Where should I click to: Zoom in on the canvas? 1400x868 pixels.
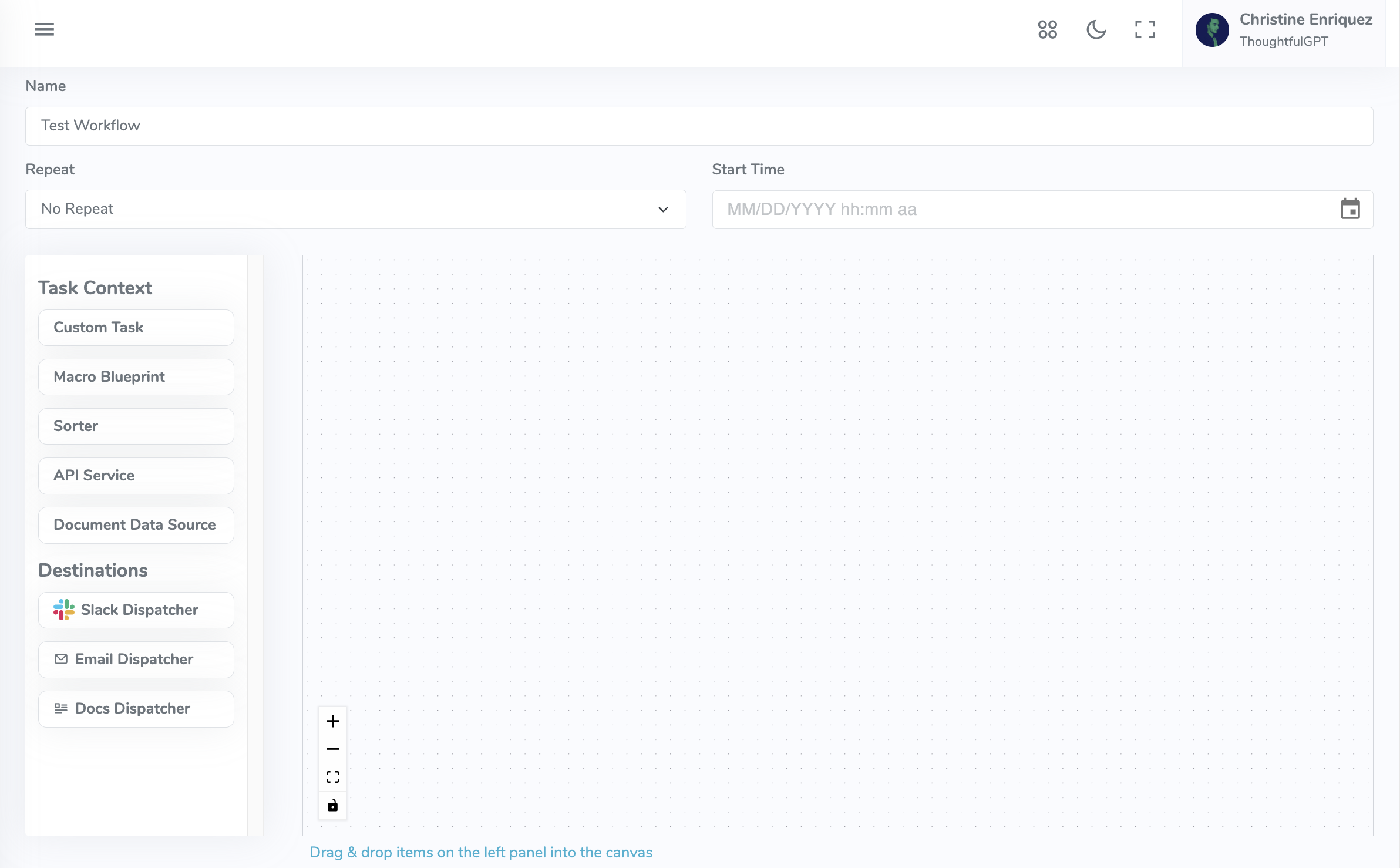point(332,721)
